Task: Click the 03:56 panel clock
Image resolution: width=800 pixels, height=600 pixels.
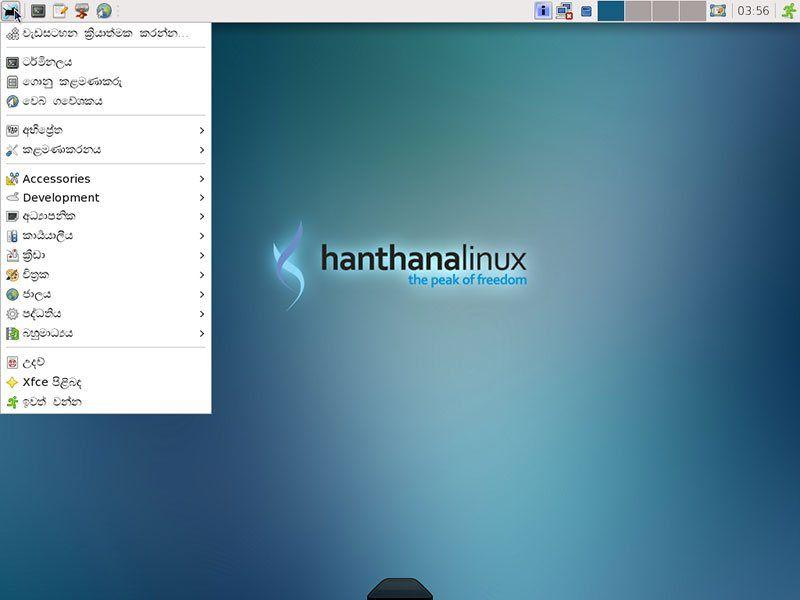Action: 753,11
